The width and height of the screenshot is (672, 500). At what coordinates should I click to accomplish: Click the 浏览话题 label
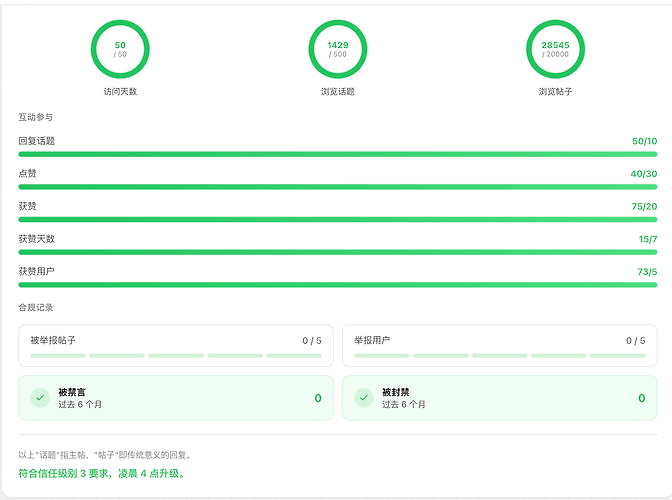coord(338,91)
